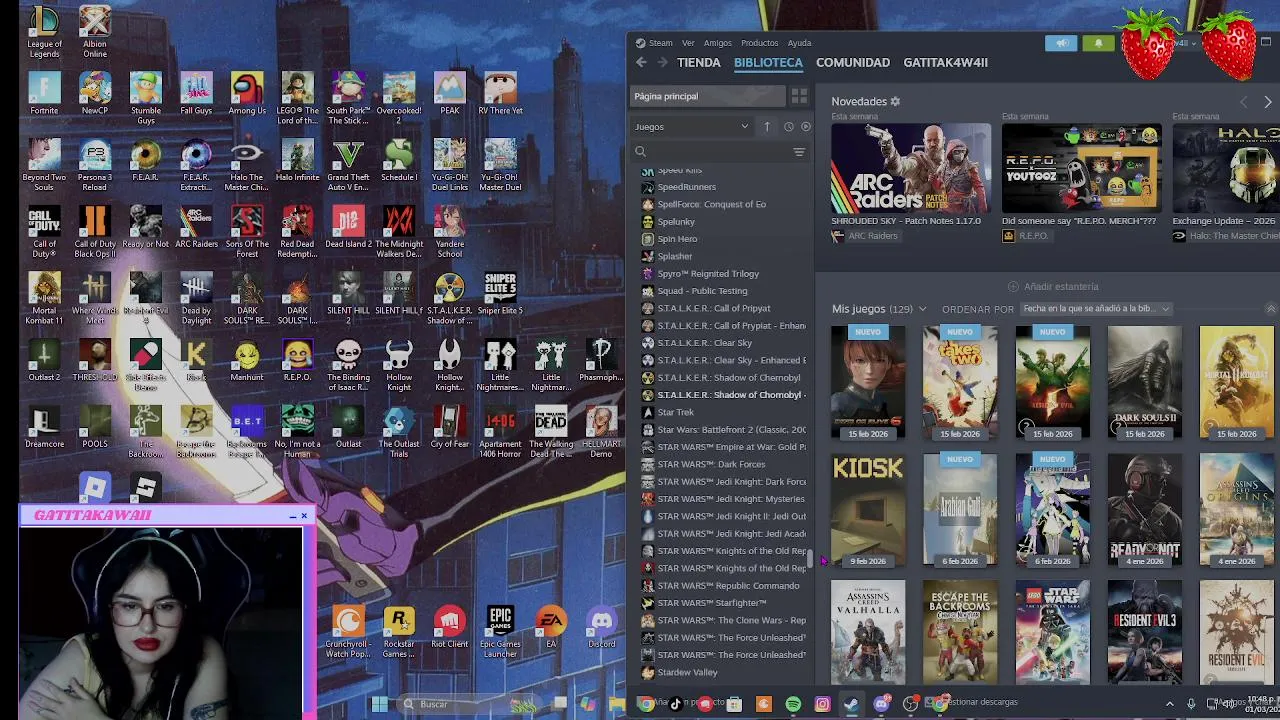This screenshot has width=1280, height=720.
Task: Open the Ordenar por sort dropdown
Action: tap(1095, 309)
